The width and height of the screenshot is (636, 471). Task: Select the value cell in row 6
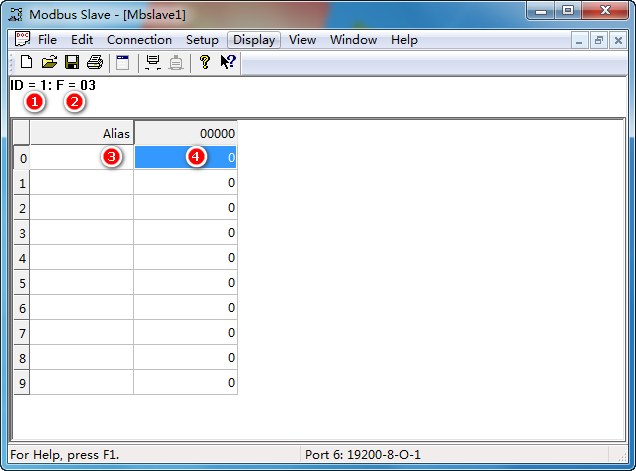[x=185, y=307]
